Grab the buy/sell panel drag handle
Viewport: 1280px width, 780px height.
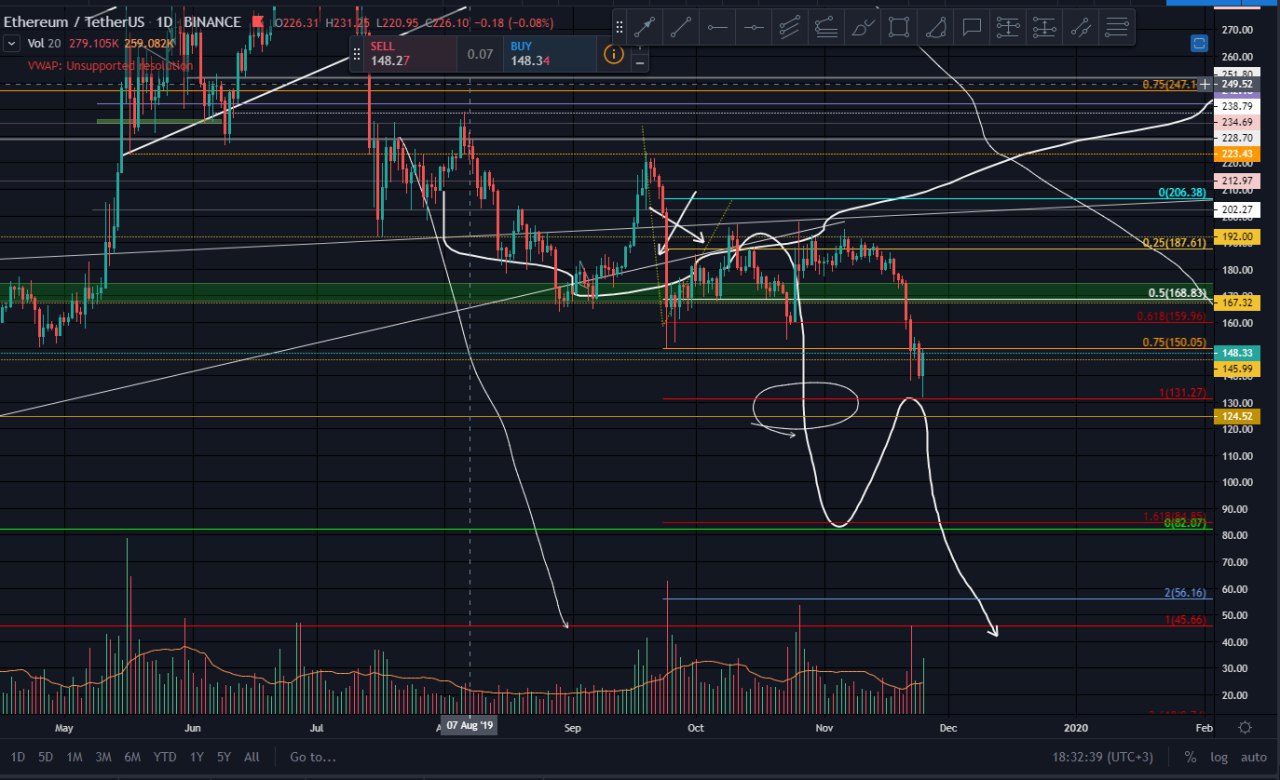(x=357, y=54)
